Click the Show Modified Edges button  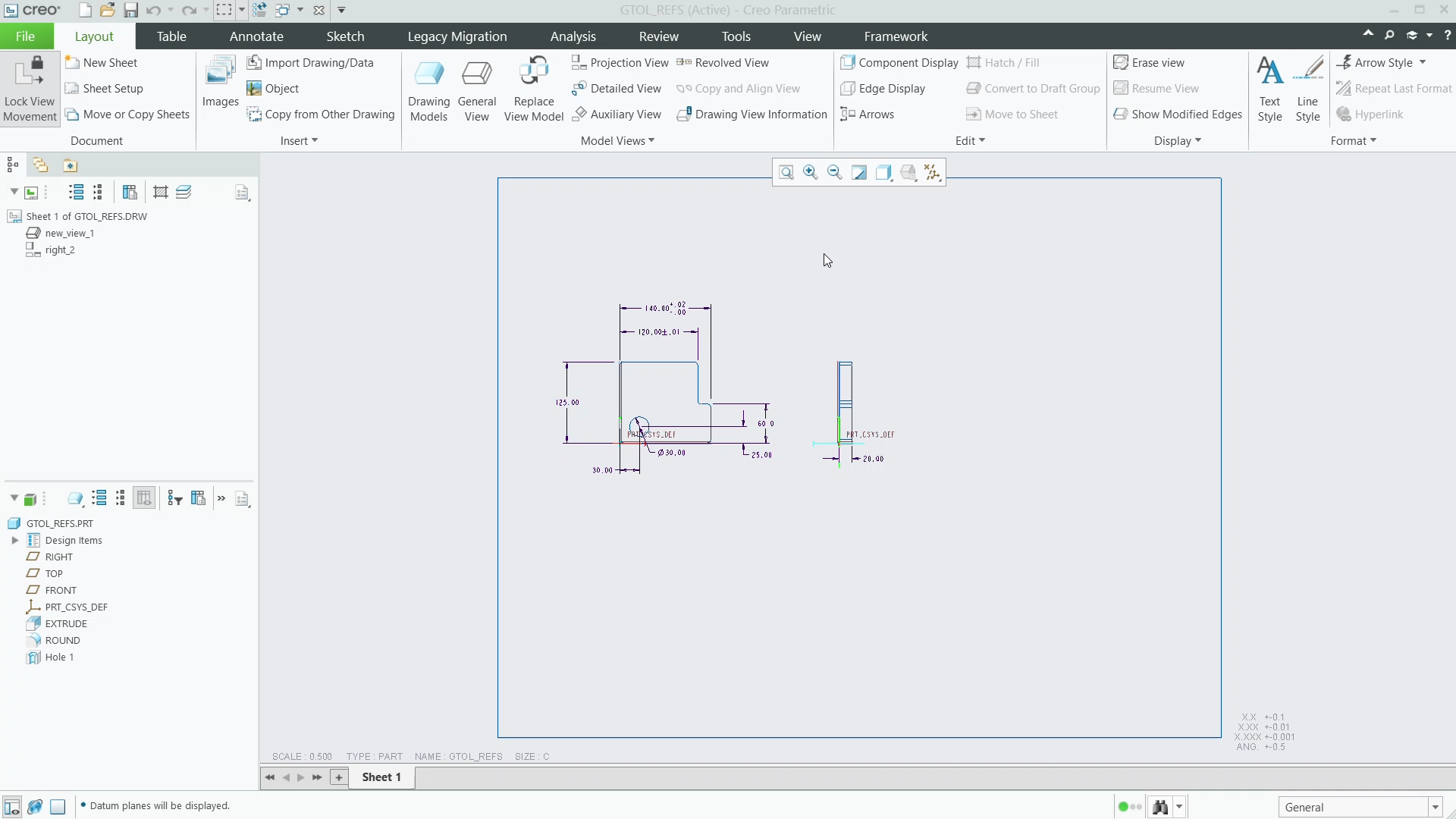tap(1178, 115)
